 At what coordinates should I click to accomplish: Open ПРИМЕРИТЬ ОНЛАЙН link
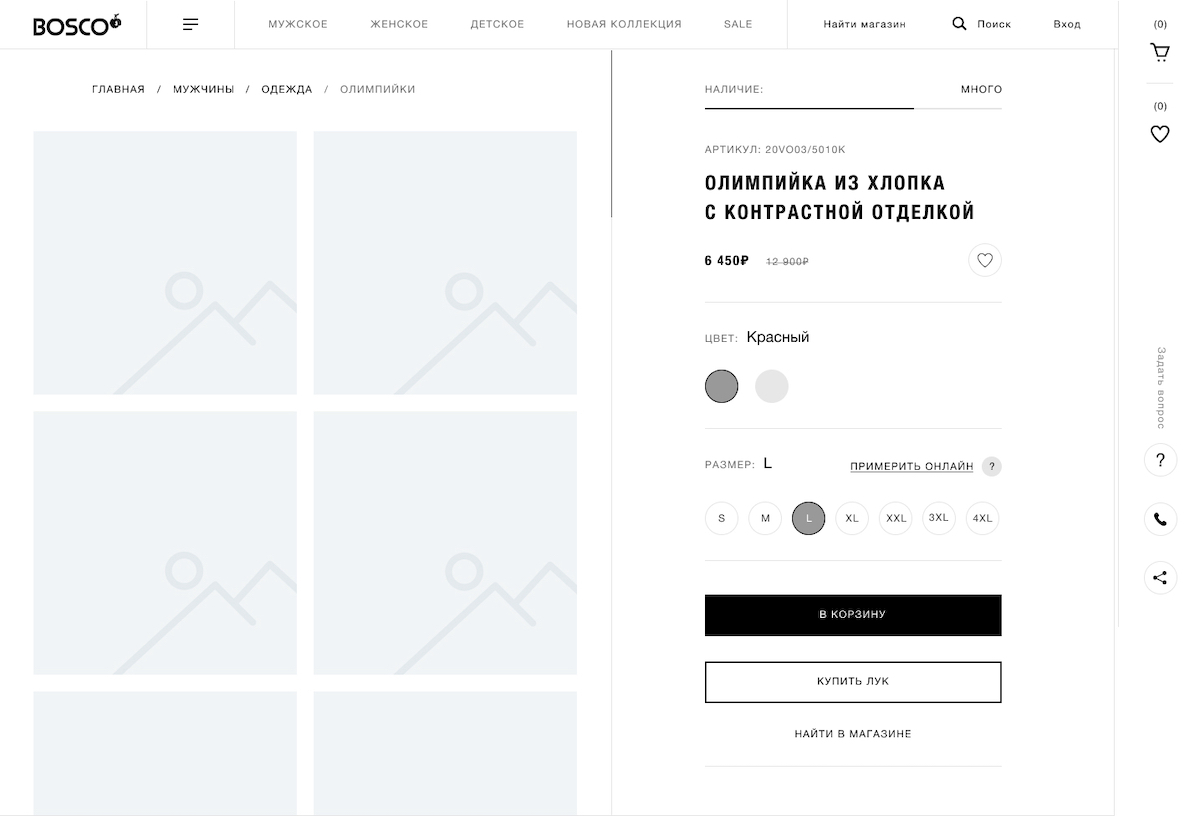(x=911, y=466)
